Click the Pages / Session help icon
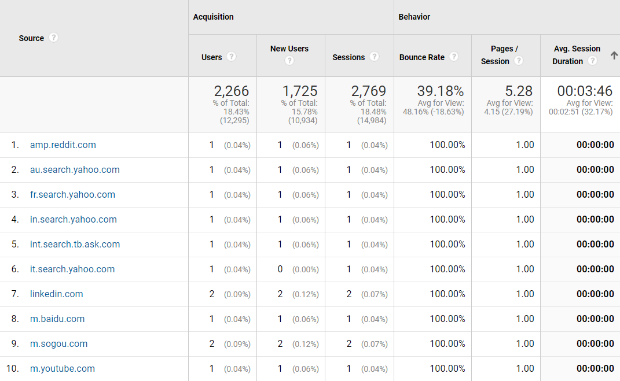 click(x=518, y=60)
